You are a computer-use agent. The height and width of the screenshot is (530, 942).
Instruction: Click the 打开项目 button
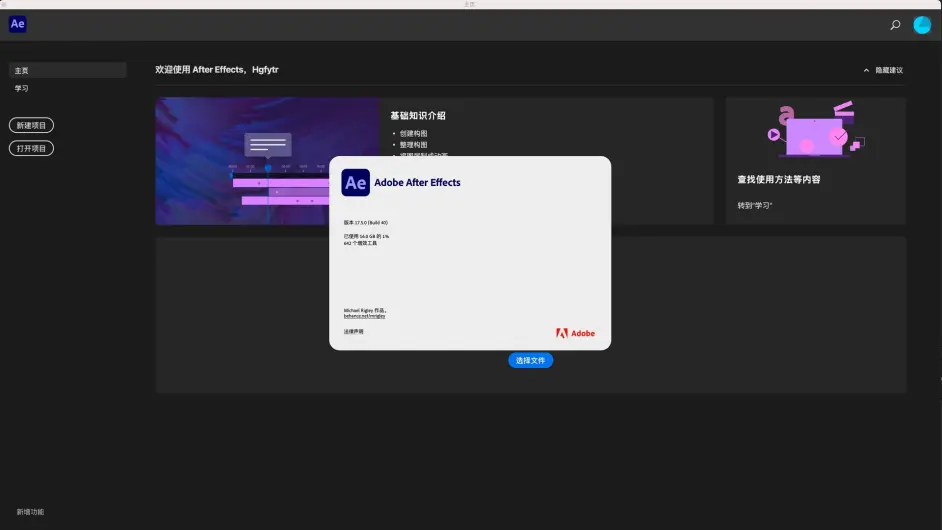[x=31, y=148]
